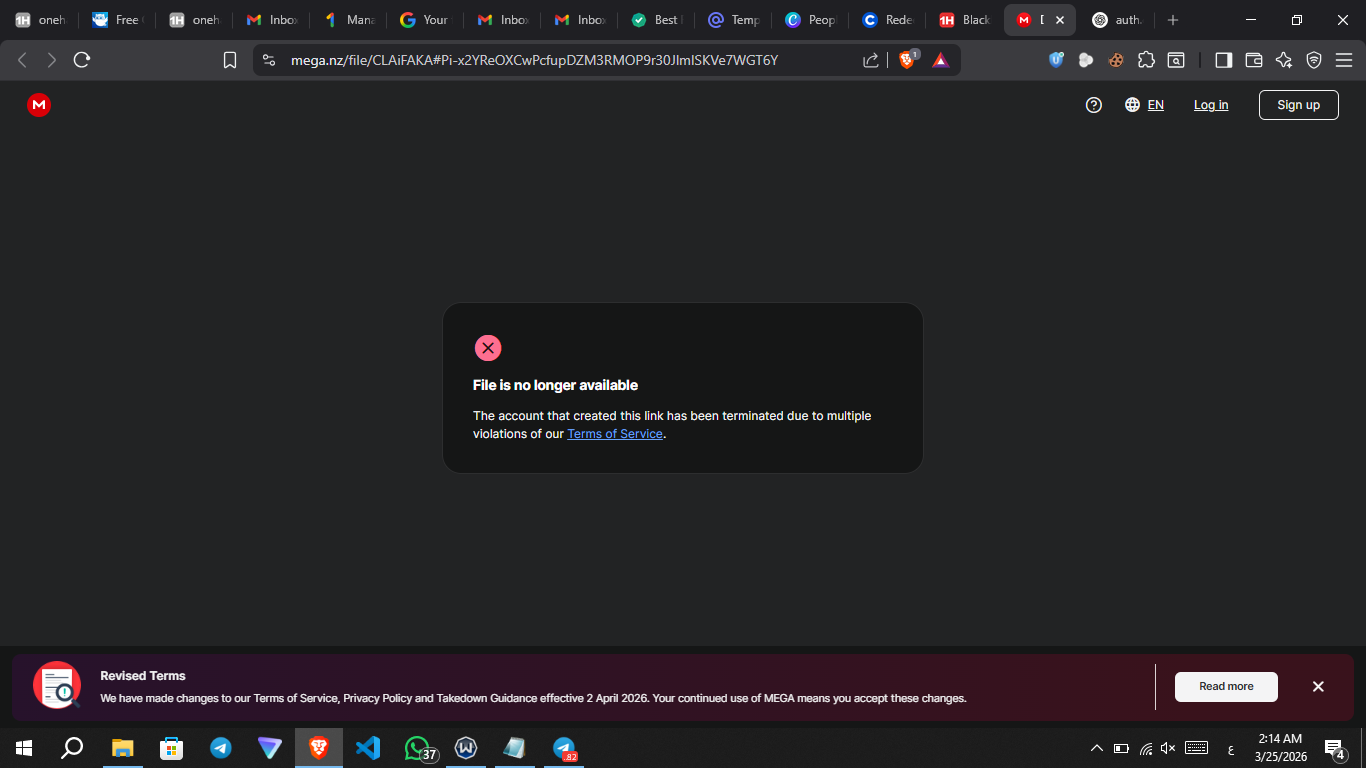The image size is (1366, 768).
Task: Open a new browser tab
Action: pos(1173,20)
